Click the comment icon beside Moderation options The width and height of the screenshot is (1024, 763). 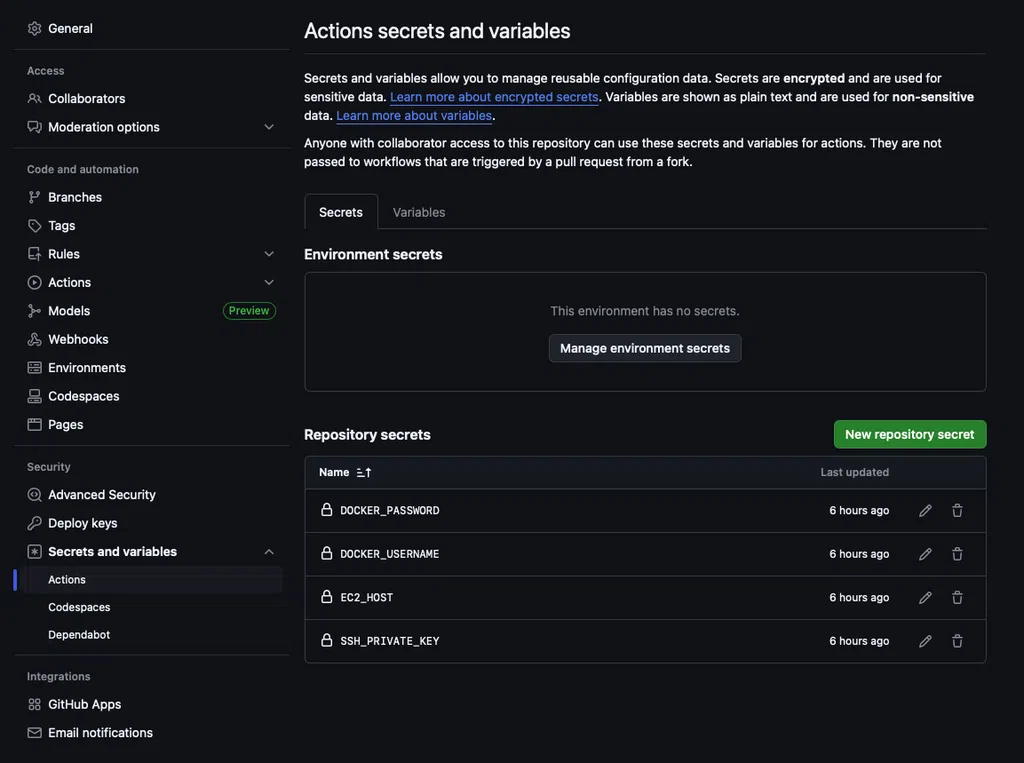point(35,127)
